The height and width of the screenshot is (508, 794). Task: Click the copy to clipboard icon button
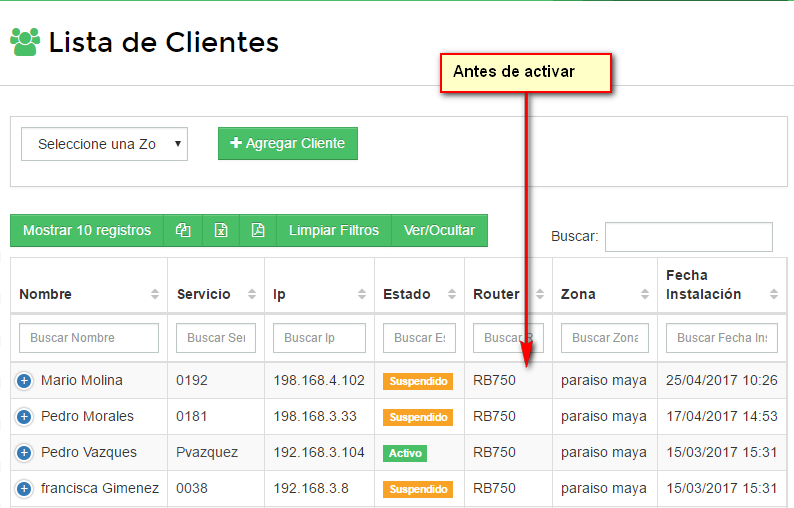click(x=183, y=230)
